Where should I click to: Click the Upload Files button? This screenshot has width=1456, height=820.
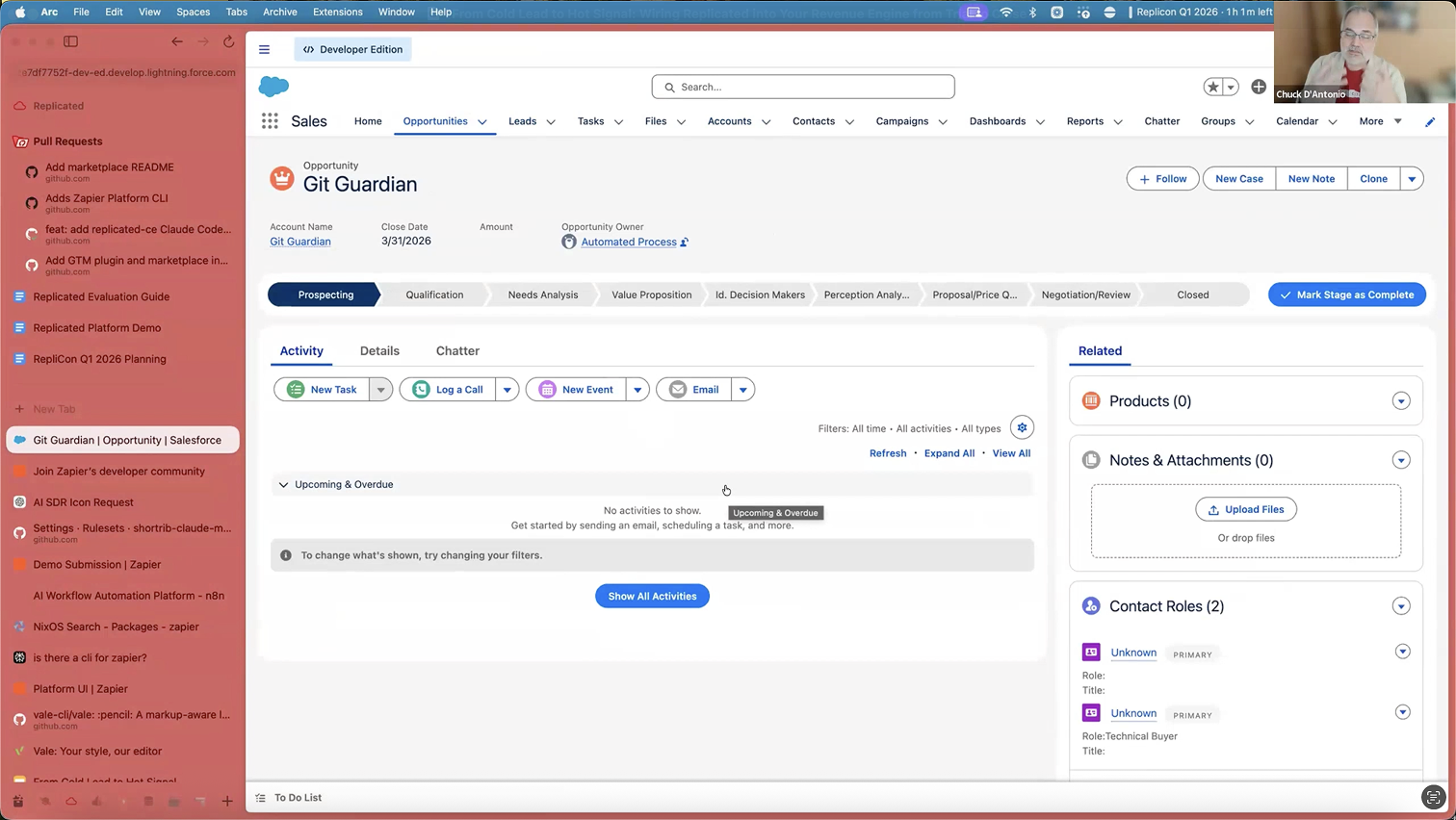(x=1246, y=509)
